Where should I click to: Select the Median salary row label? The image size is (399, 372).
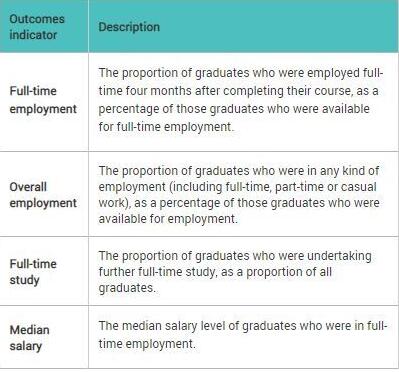coord(29,338)
